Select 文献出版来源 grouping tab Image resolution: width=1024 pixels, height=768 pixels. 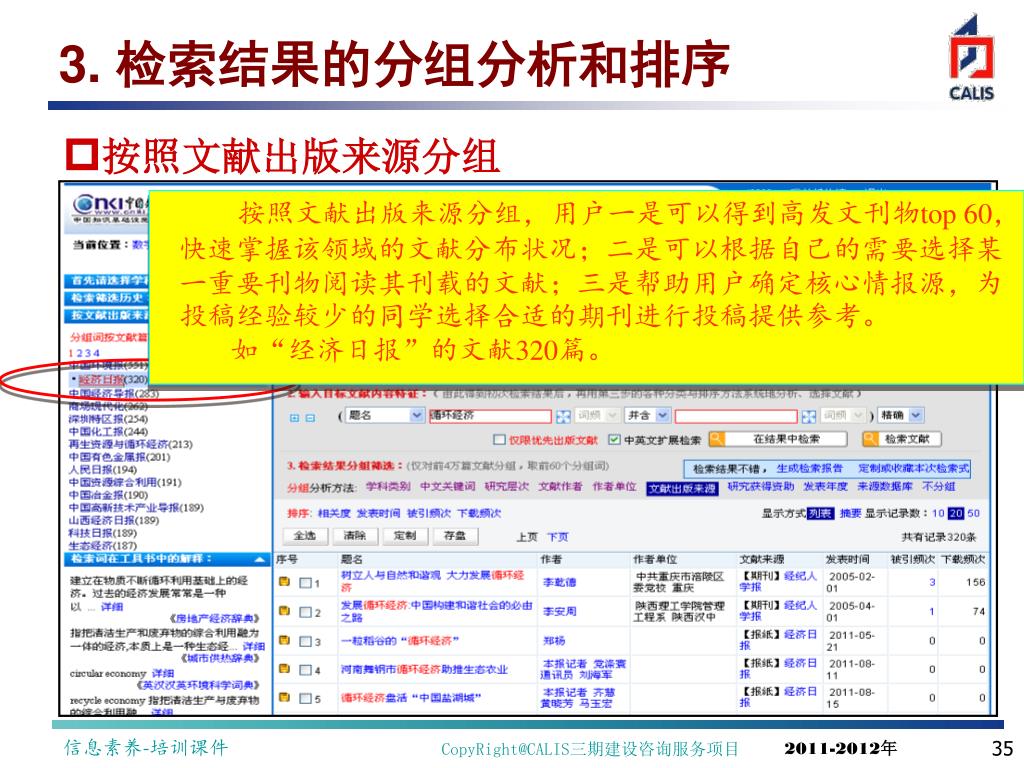point(682,488)
